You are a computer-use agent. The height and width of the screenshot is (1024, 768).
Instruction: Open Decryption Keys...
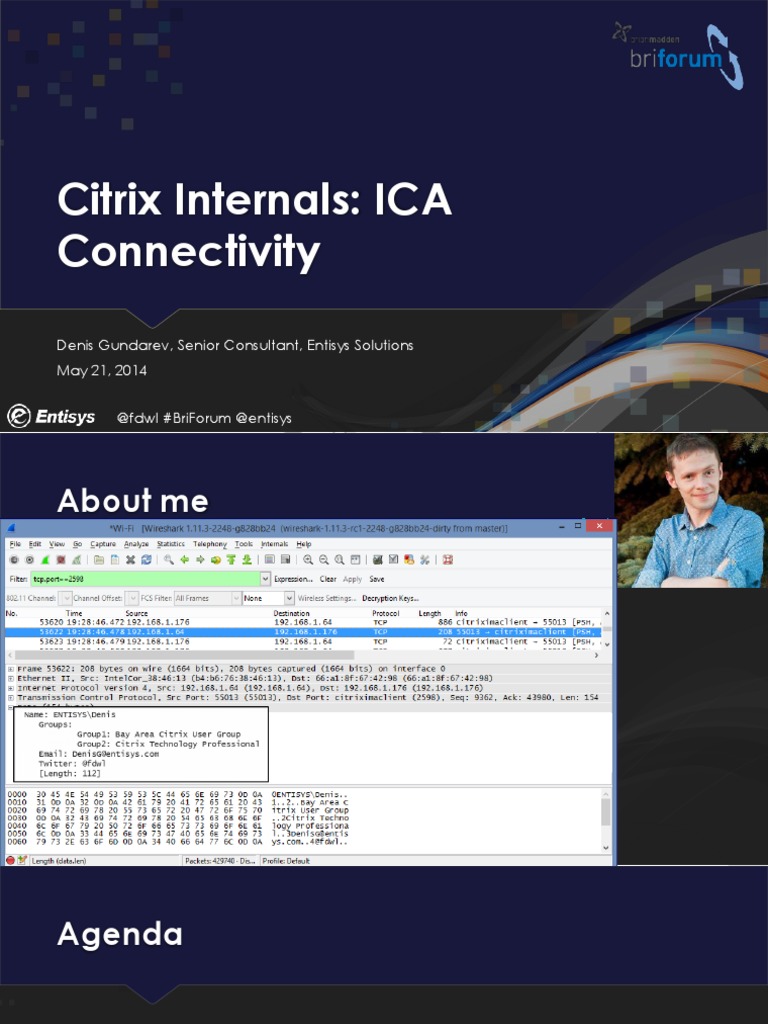click(390, 598)
